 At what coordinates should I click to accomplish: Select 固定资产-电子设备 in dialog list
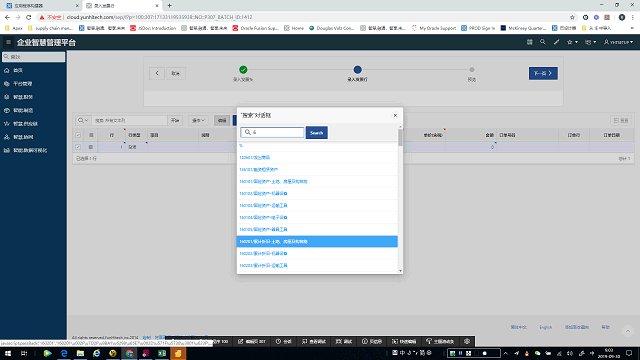[317, 218]
